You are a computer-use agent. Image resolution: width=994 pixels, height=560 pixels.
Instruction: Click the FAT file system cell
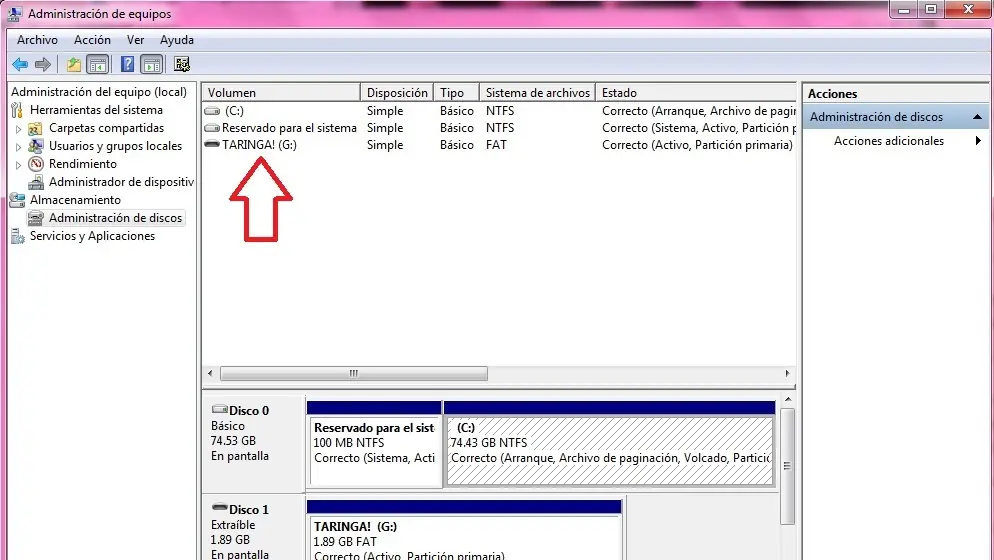pos(496,145)
